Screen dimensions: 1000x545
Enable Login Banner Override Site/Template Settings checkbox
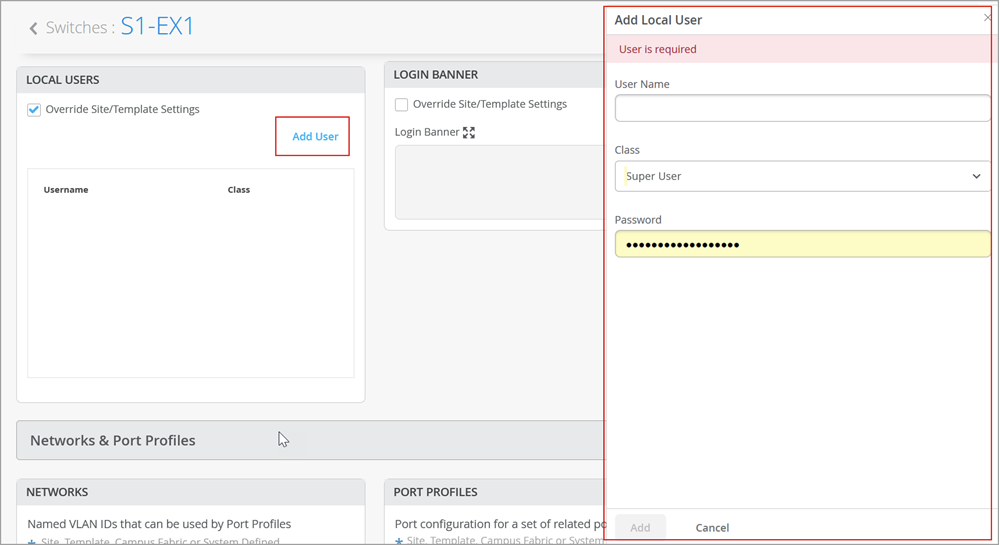[x=401, y=105]
